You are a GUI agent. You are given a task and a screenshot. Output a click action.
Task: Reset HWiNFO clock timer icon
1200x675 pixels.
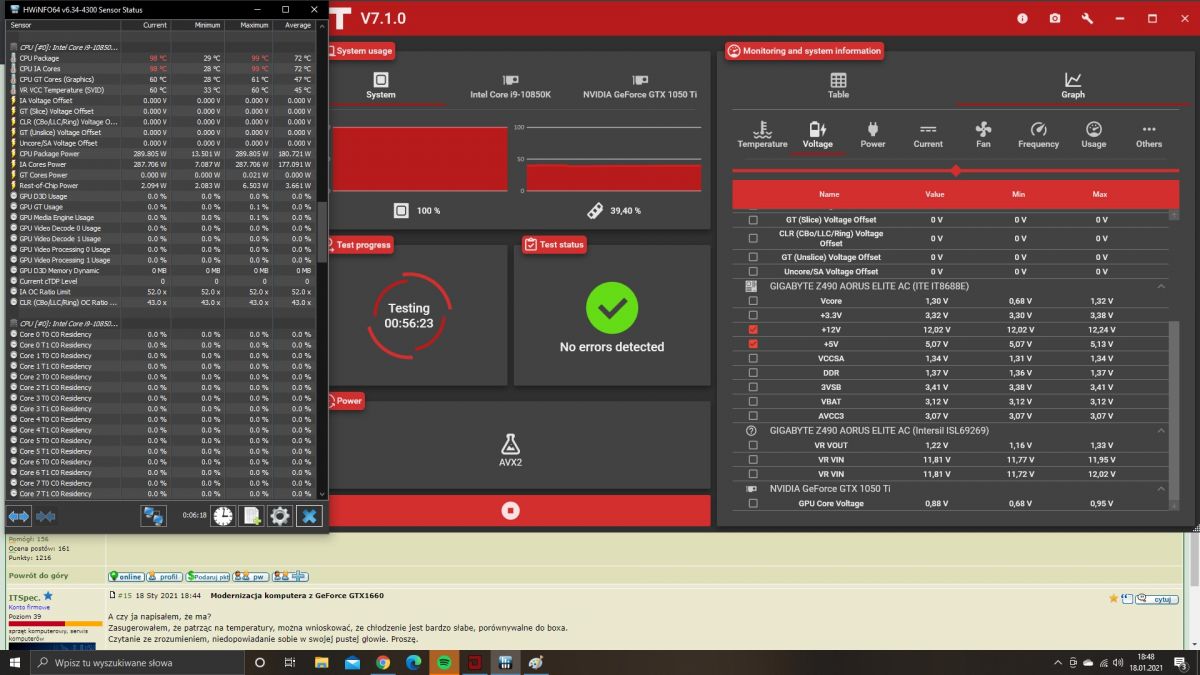[x=223, y=516]
